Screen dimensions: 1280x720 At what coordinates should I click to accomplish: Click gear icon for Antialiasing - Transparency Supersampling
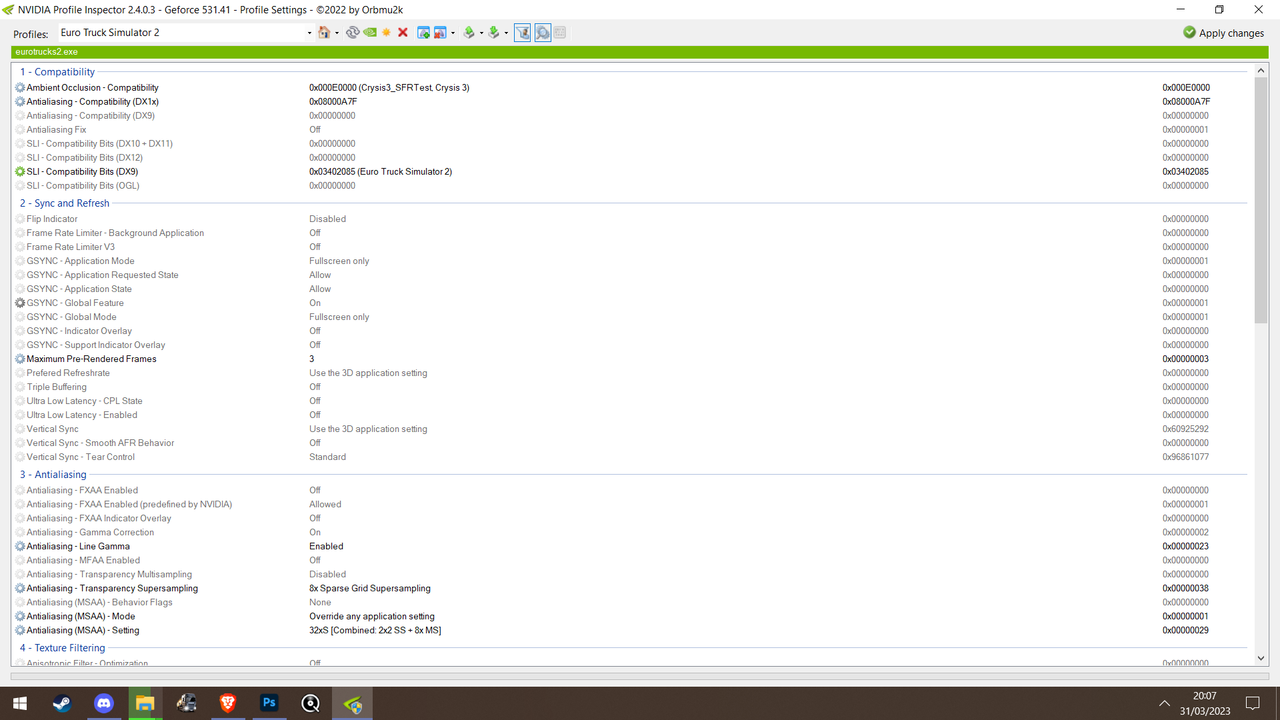(x=20, y=589)
